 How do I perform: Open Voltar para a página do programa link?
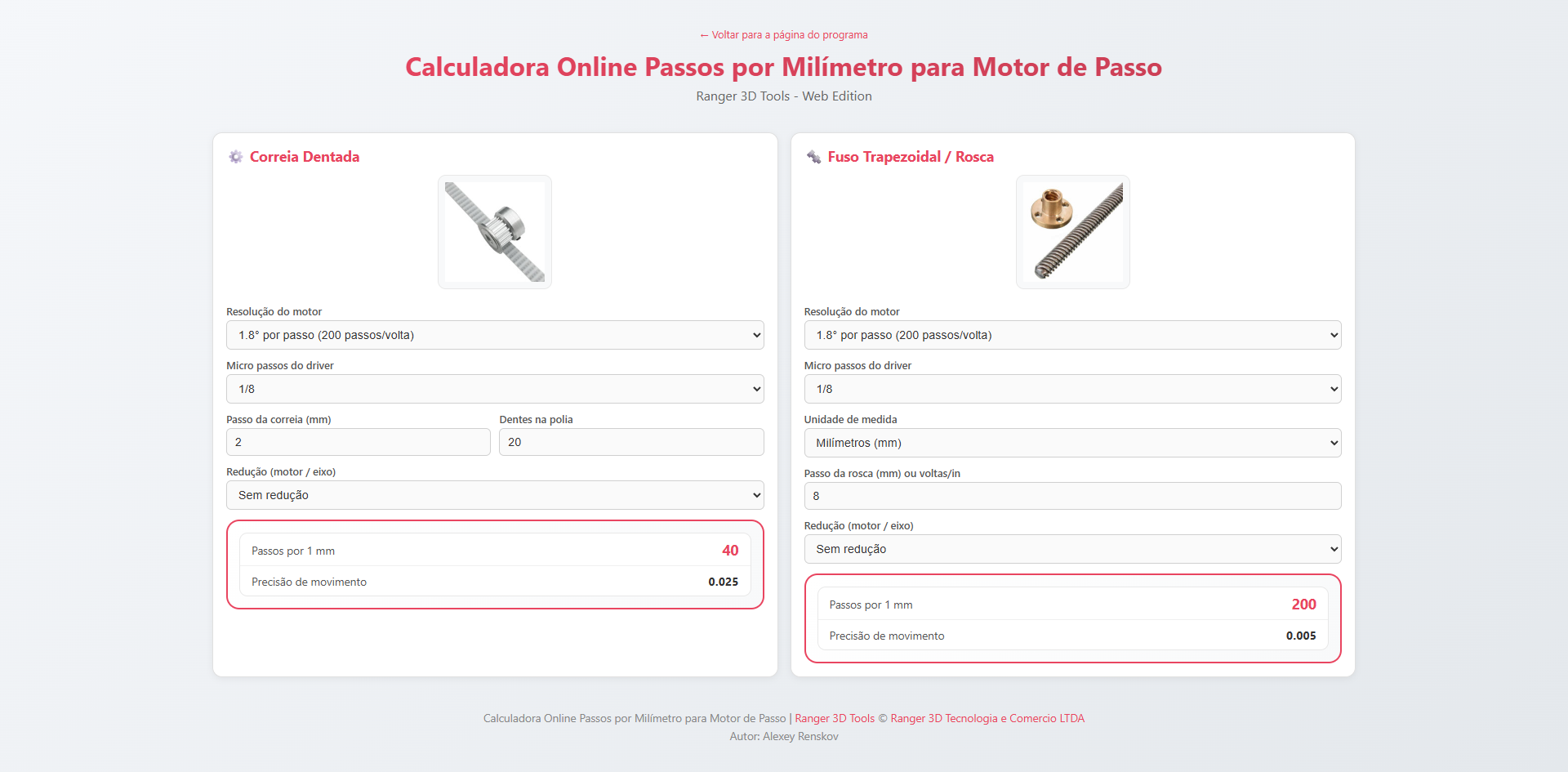784,35
